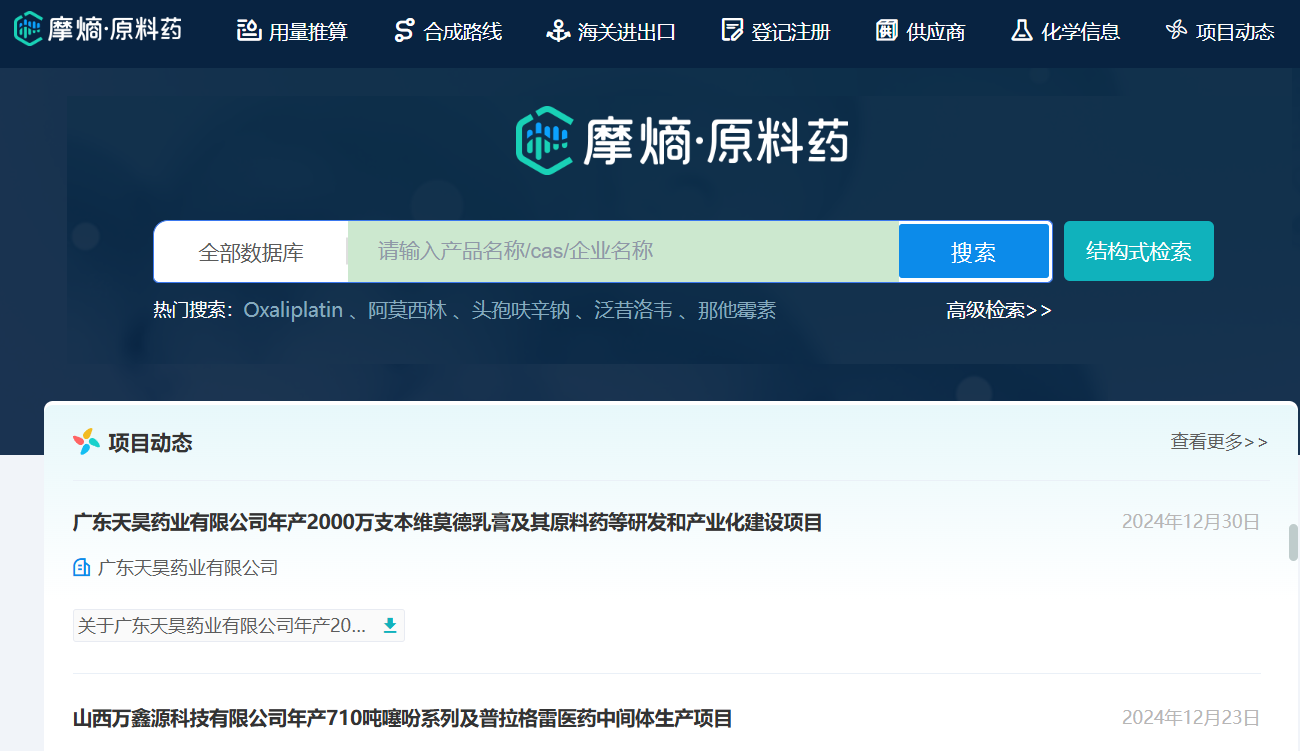The height and width of the screenshot is (751, 1300).
Task: Search hot keyword 头孢呋辛钠
Action: pyautogui.click(x=520, y=310)
